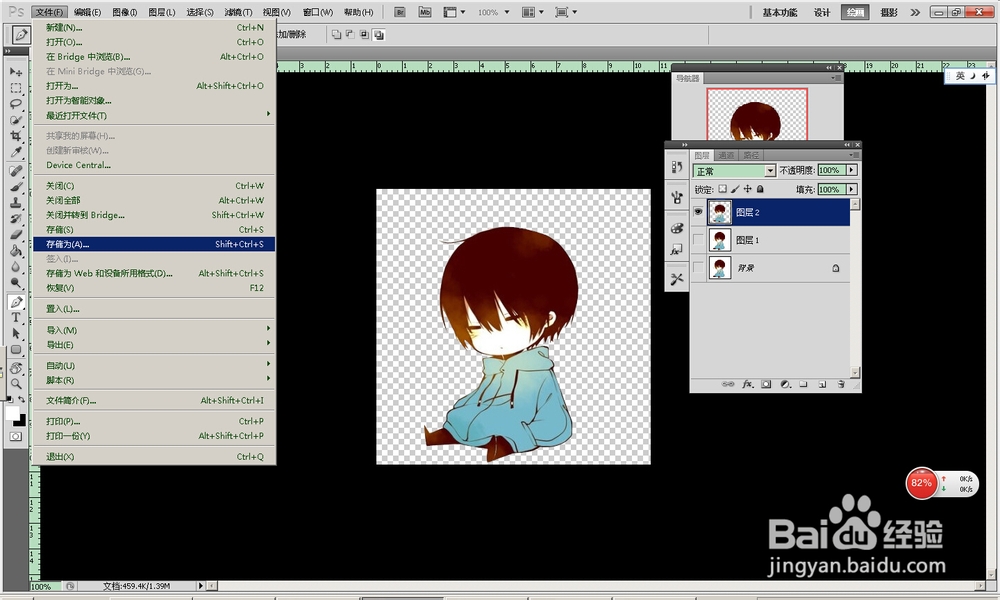The image size is (1000, 600).
Task: Select the Eraser tool
Action: point(16,235)
